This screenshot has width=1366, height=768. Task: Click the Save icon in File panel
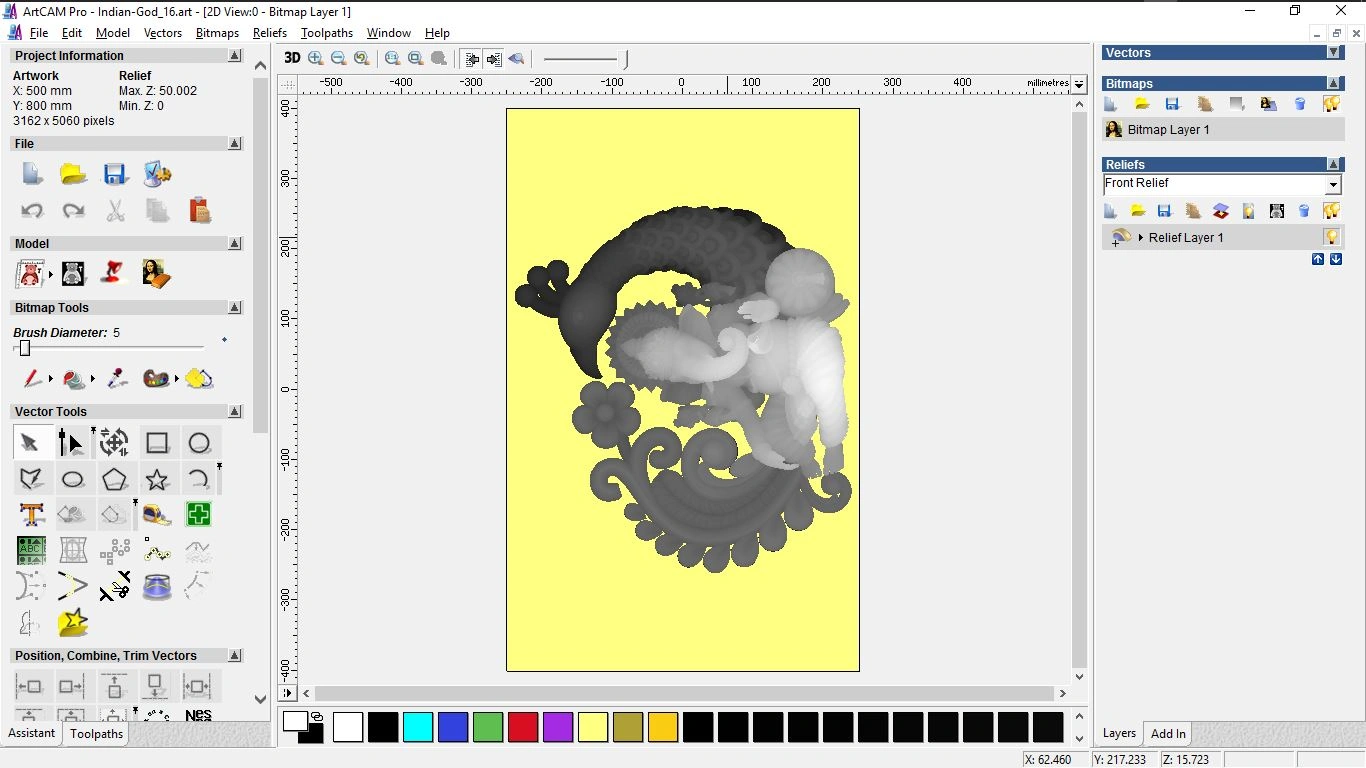[115, 174]
